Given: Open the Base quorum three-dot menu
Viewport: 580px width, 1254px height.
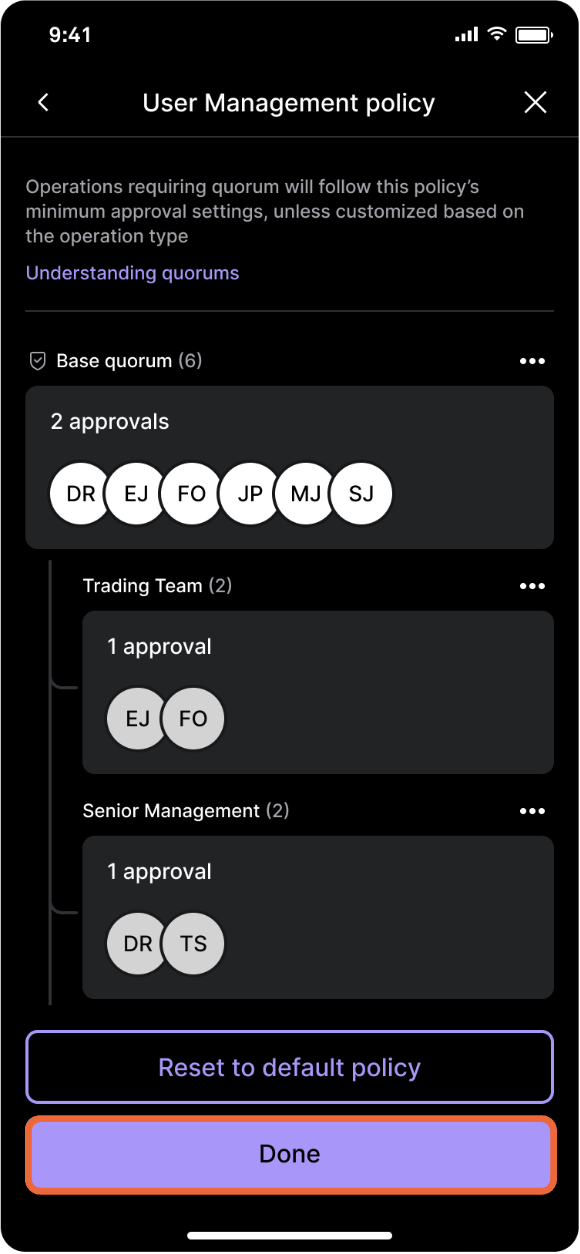Looking at the screenshot, I should click(x=532, y=361).
